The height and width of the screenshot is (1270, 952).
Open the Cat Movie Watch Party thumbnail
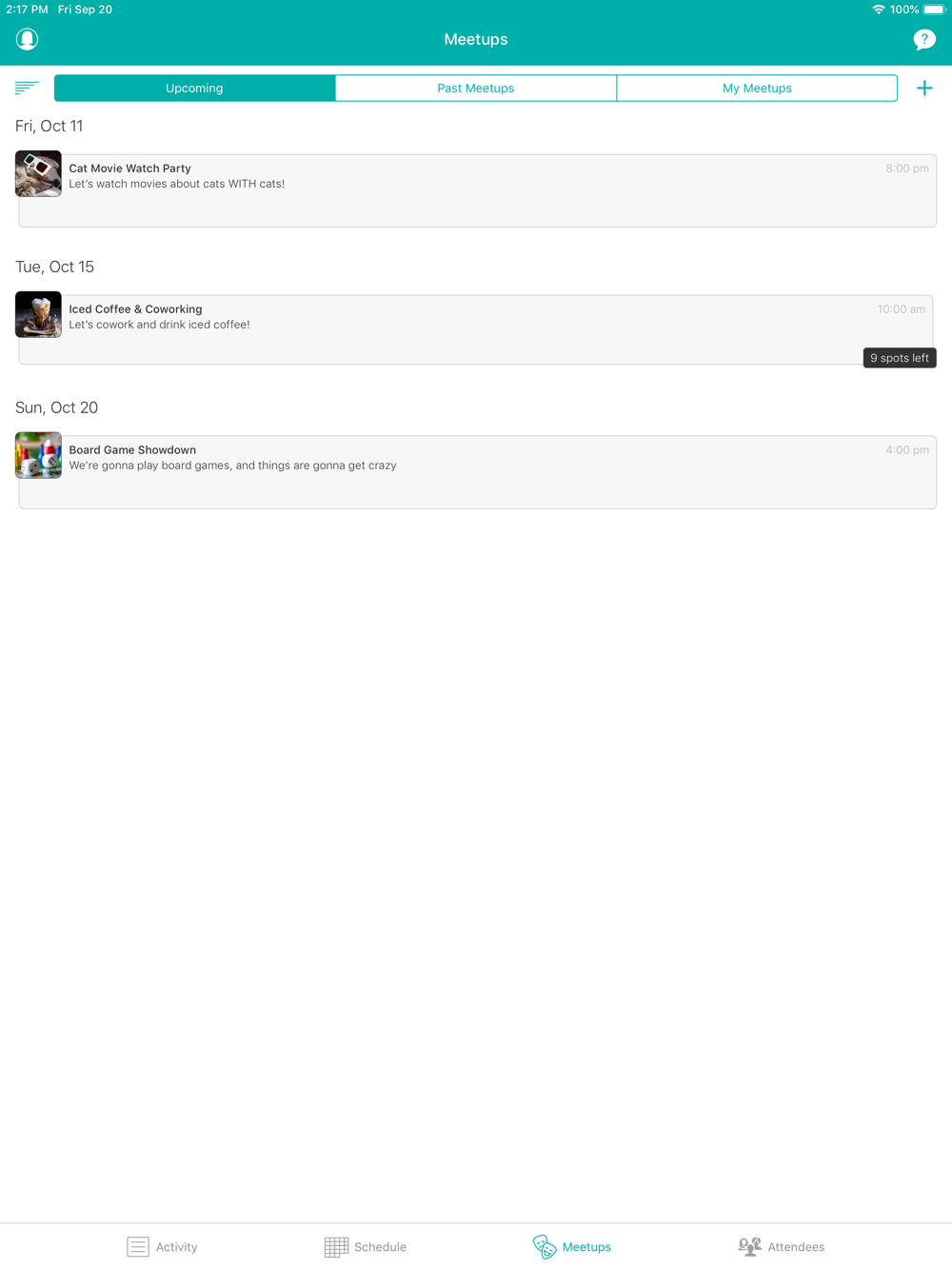pyautogui.click(x=38, y=173)
